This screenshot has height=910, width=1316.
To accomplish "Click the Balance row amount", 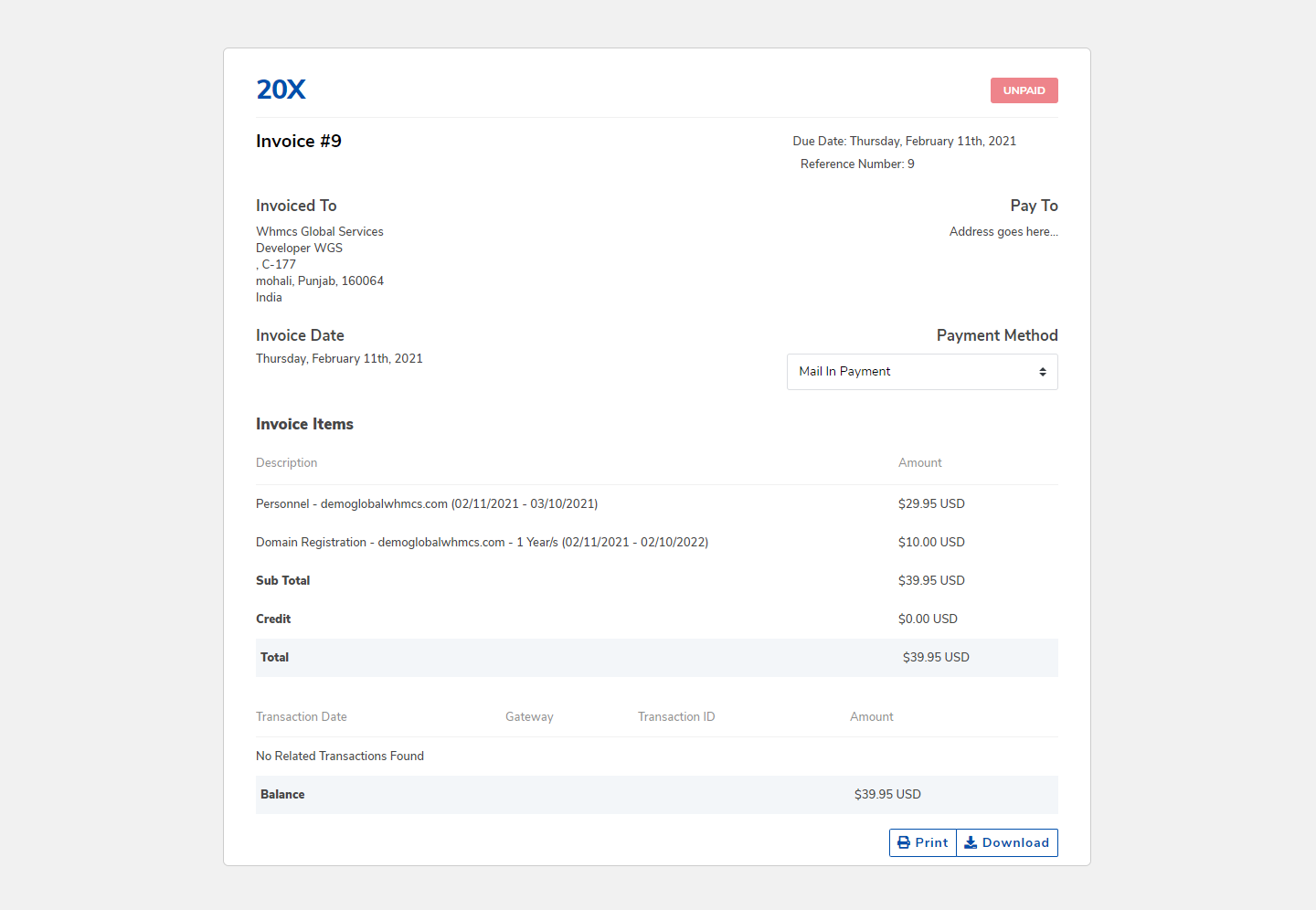I will pos(887,795).
